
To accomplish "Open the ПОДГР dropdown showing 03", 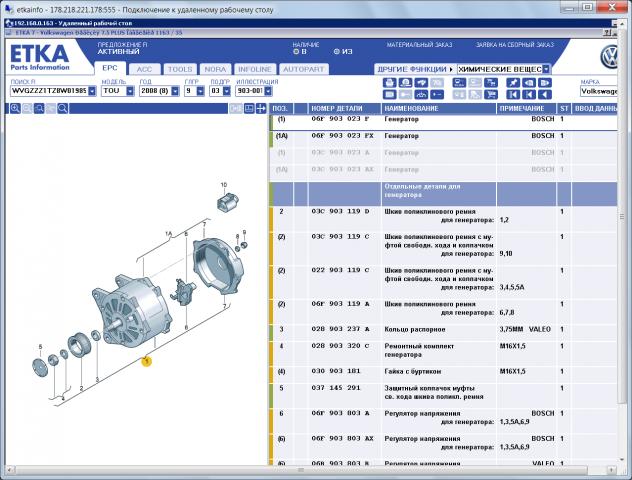I will [227, 91].
